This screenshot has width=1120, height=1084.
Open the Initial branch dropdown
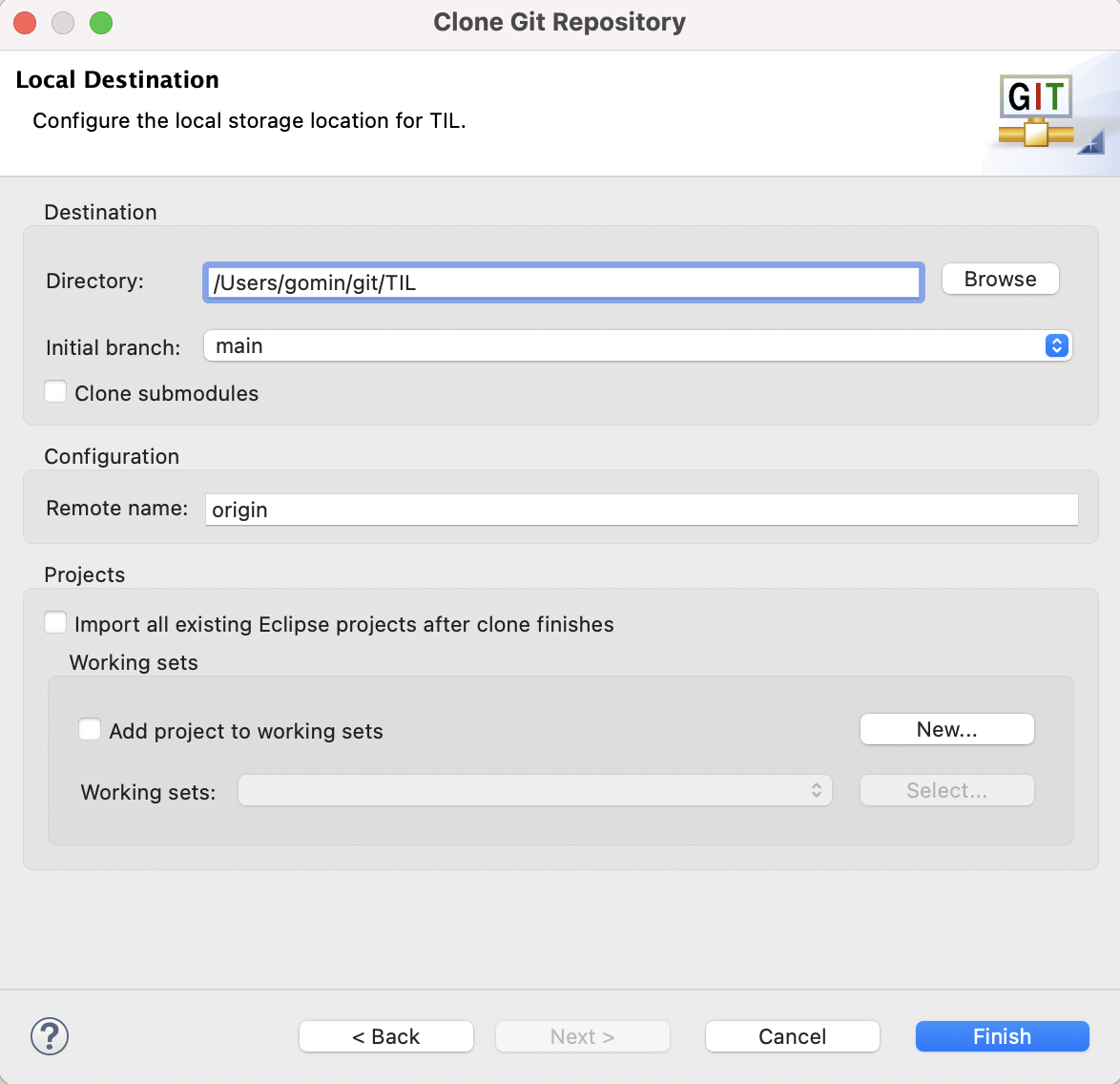637,345
